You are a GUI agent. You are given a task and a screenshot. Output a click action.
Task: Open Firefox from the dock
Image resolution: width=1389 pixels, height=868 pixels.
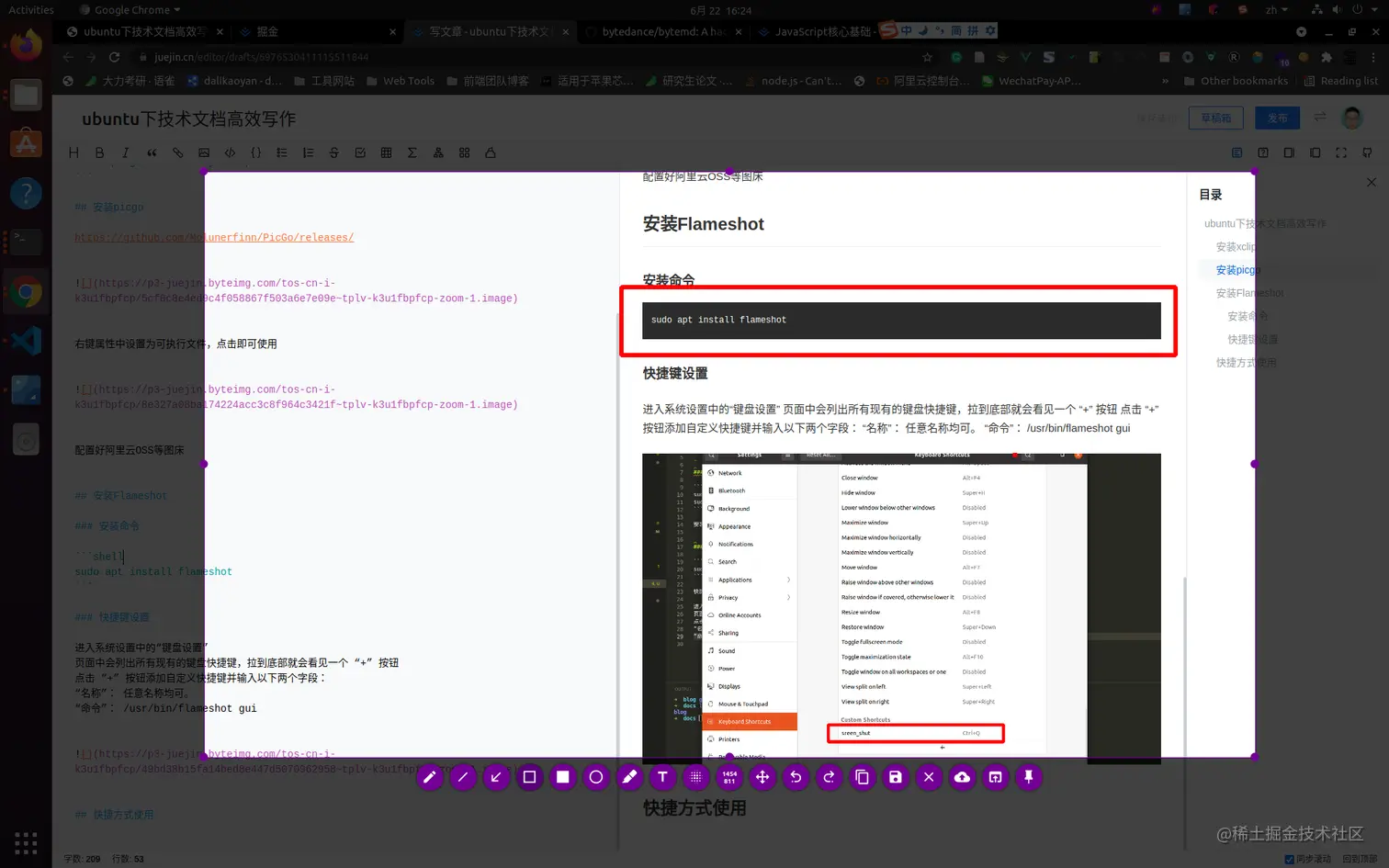tap(26, 44)
